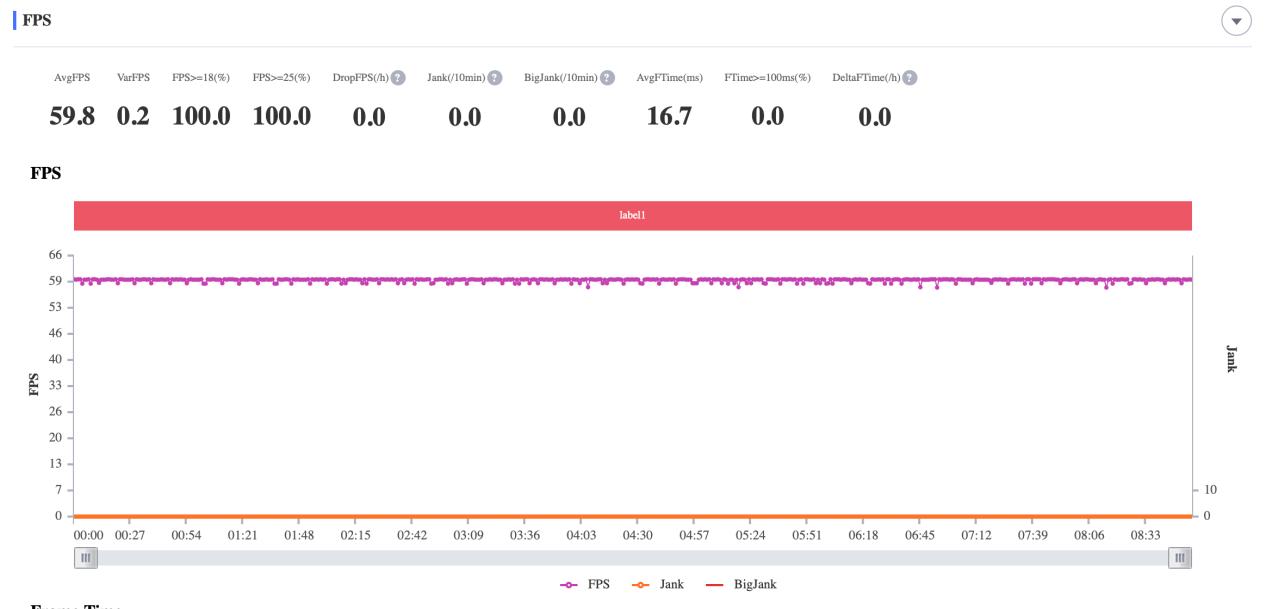Screen dimensions: 1266x609
Task: Click the AvgFPS value 59.8
Action: click(72, 116)
